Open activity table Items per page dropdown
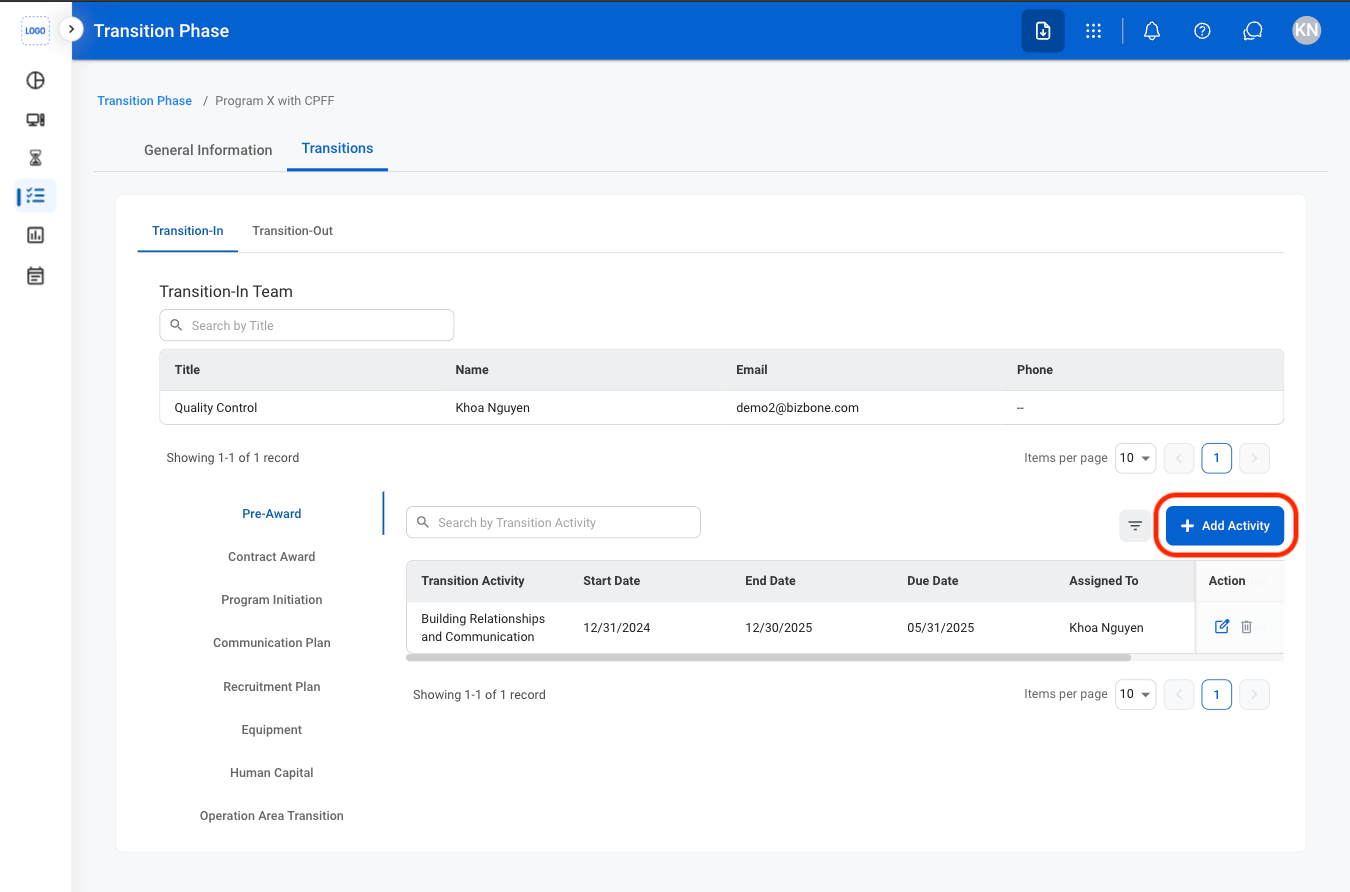 click(1135, 694)
